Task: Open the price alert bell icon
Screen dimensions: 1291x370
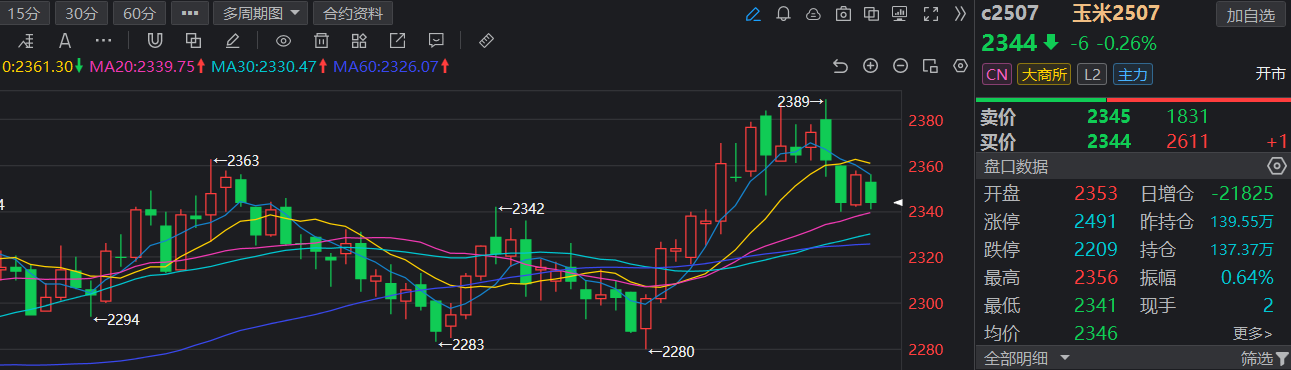Action: coord(784,14)
